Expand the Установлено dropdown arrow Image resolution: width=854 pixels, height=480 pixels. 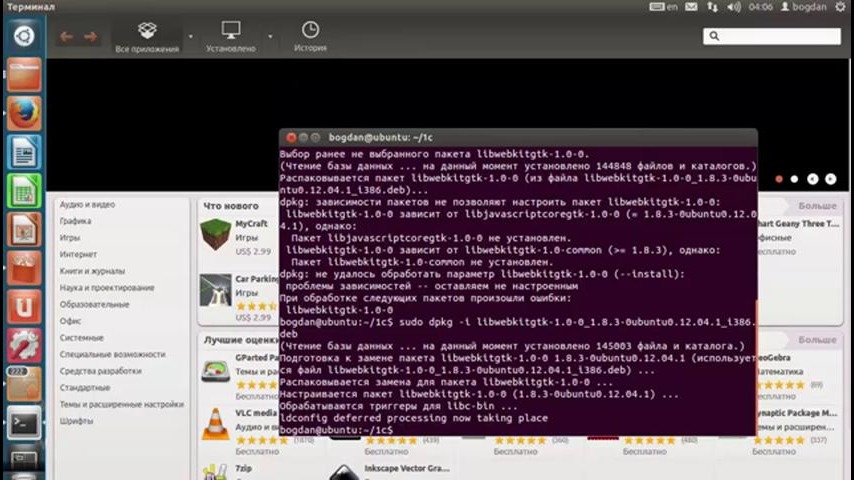pos(269,37)
